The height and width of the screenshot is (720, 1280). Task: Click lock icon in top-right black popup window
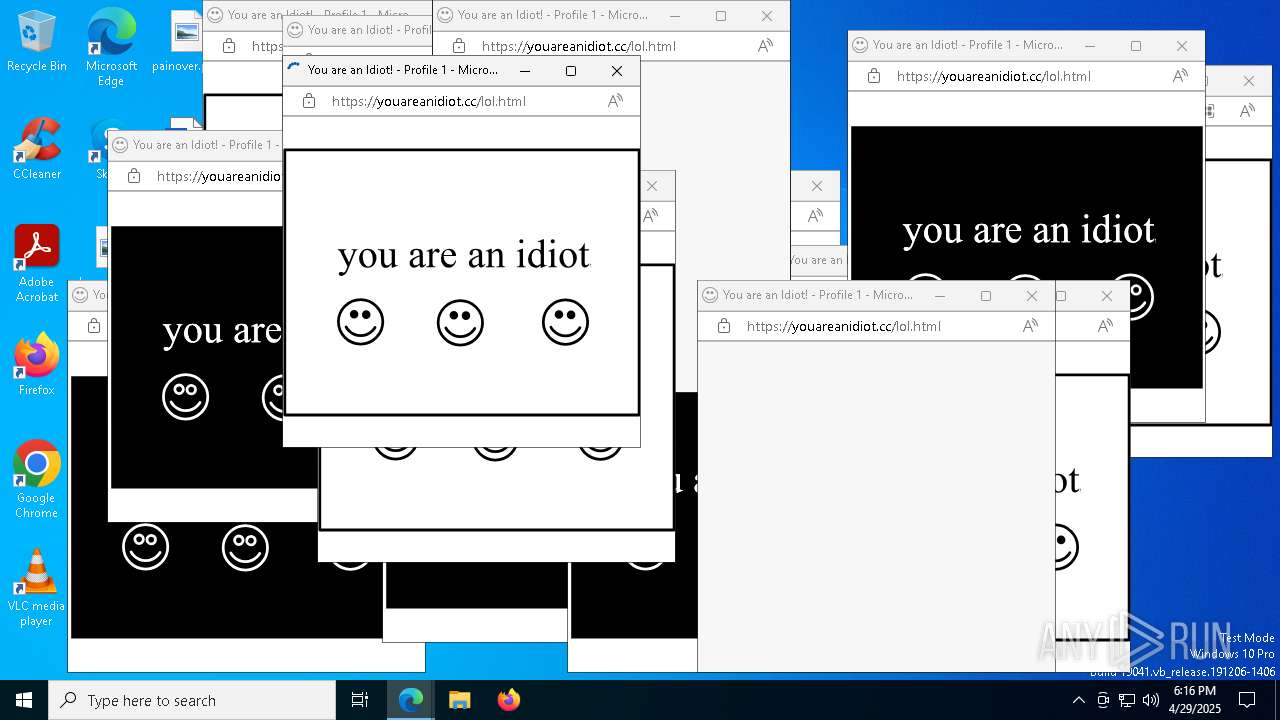point(874,76)
